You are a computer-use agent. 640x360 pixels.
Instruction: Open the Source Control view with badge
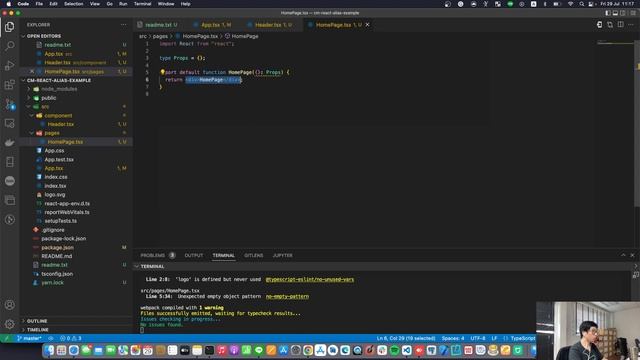pyautogui.click(x=10, y=104)
